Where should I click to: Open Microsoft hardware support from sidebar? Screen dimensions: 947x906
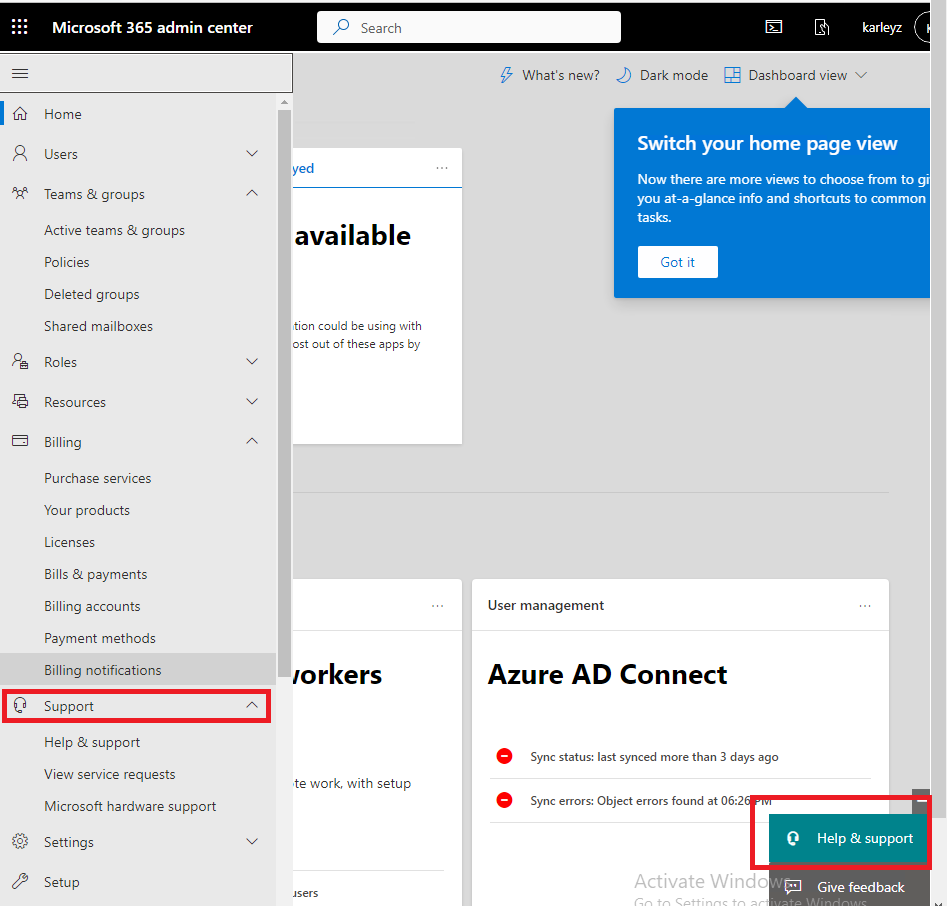pos(130,805)
